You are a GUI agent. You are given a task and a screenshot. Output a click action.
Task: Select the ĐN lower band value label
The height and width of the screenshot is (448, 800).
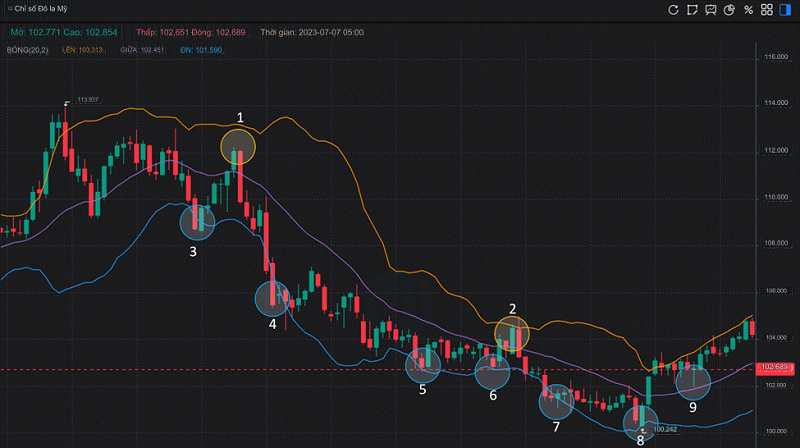(199, 48)
